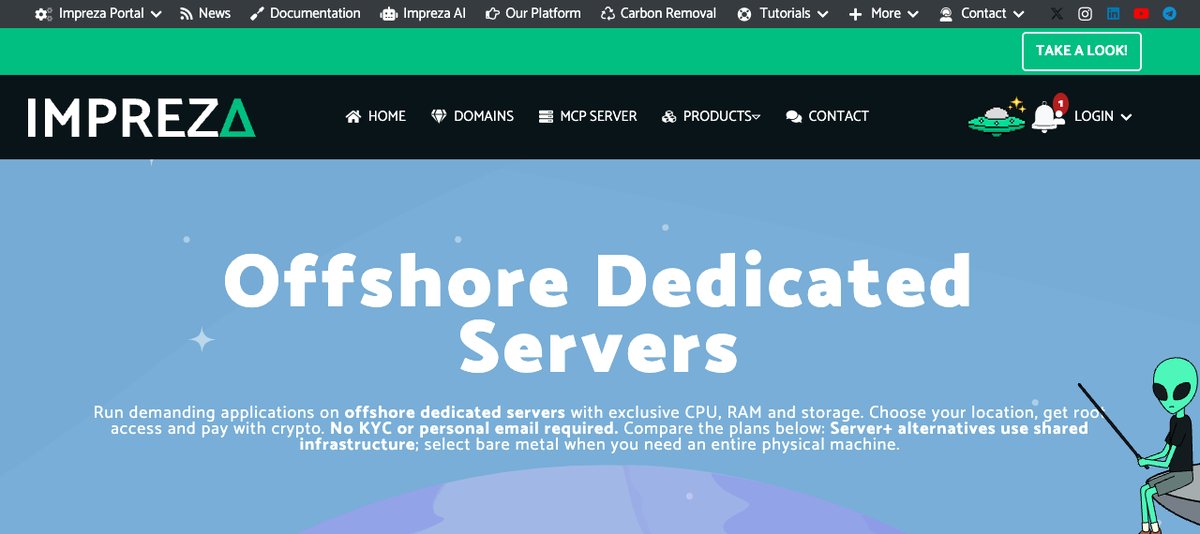
Task: Open the News link
Action: click(x=214, y=14)
